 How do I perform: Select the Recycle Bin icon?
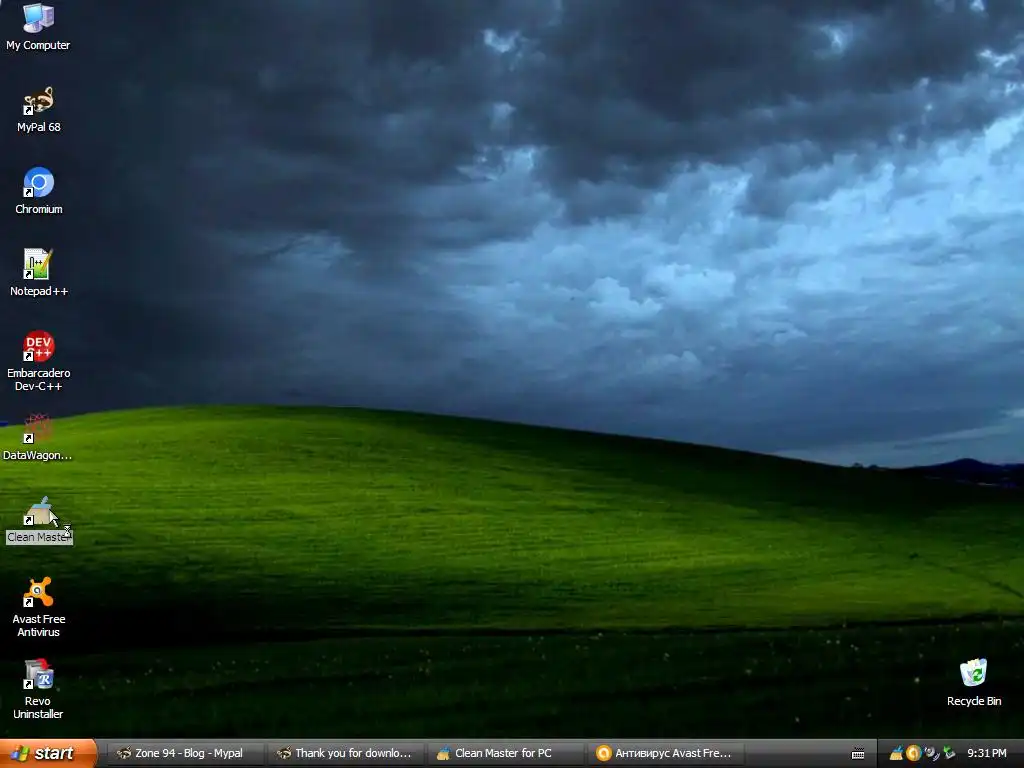(974, 682)
